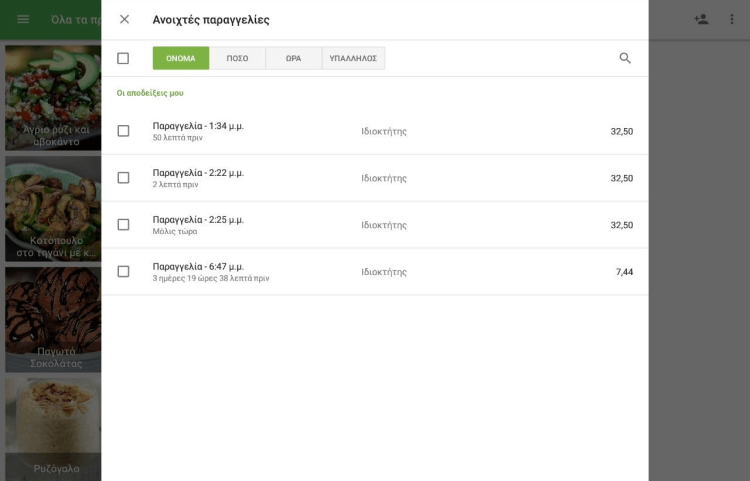Open the hamburger navigation menu
Image resolution: width=750 pixels, height=481 pixels.
(x=23, y=19)
